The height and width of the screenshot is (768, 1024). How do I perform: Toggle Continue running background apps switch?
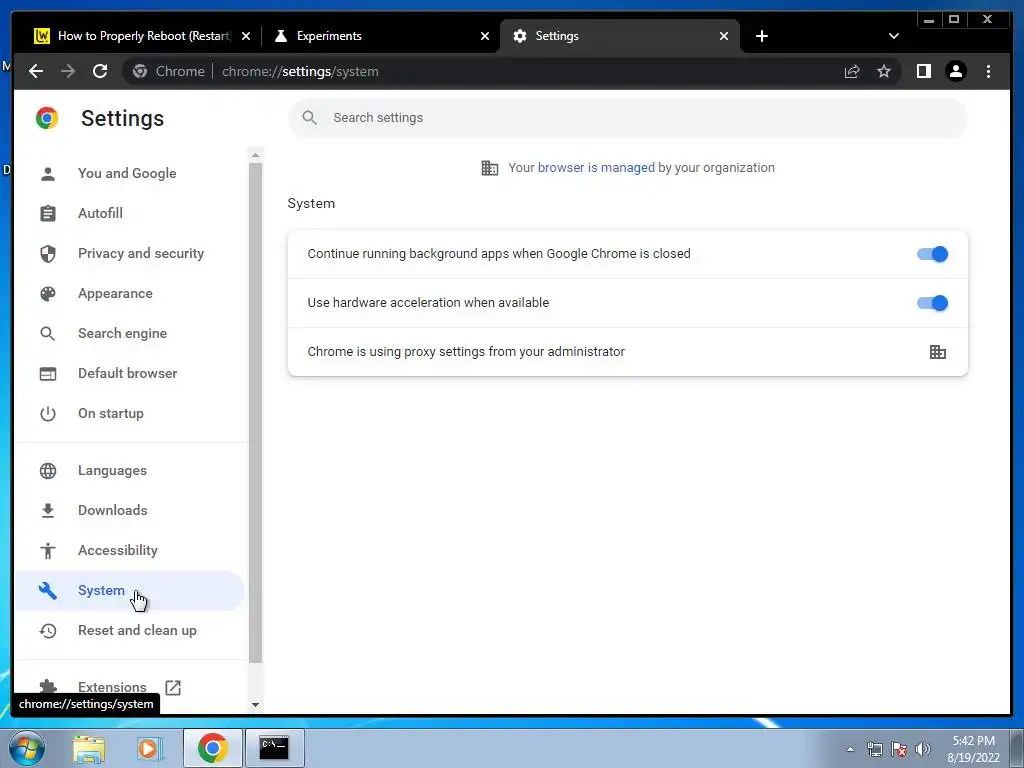coord(932,254)
